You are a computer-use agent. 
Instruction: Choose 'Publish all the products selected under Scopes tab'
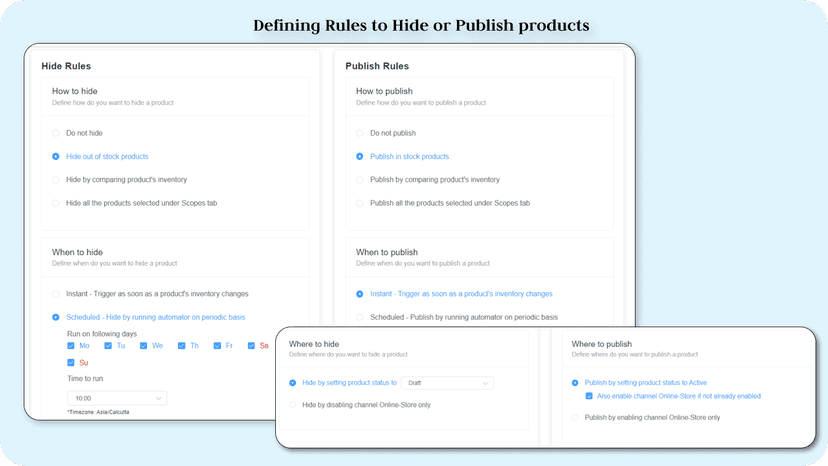click(x=360, y=203)
